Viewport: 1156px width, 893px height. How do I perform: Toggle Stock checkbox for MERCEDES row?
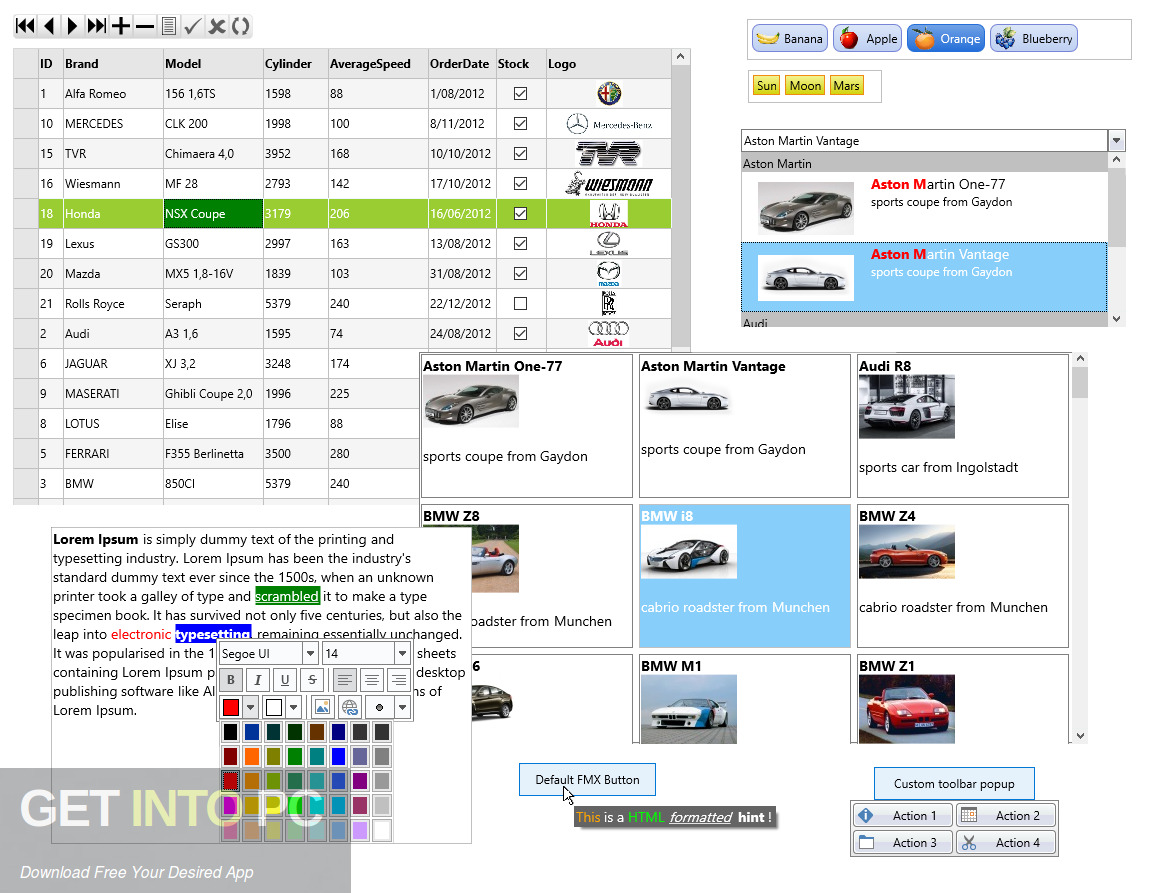(x=520, y=124)
